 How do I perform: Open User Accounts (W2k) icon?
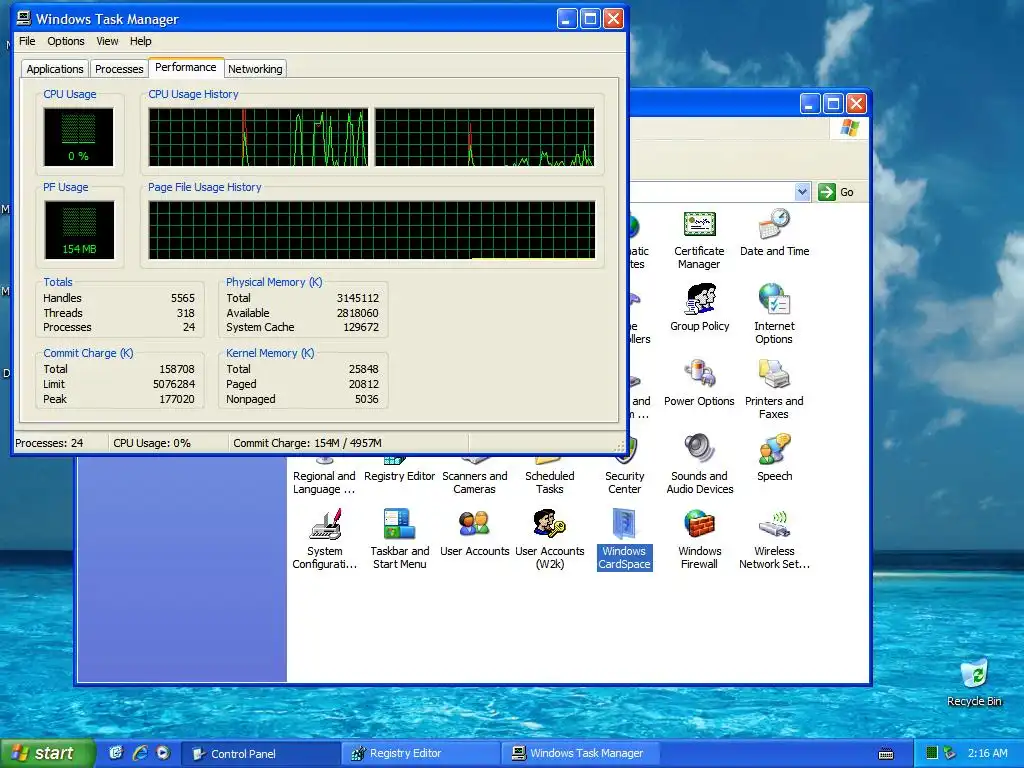pyautogui.click(x=549, y=539)
